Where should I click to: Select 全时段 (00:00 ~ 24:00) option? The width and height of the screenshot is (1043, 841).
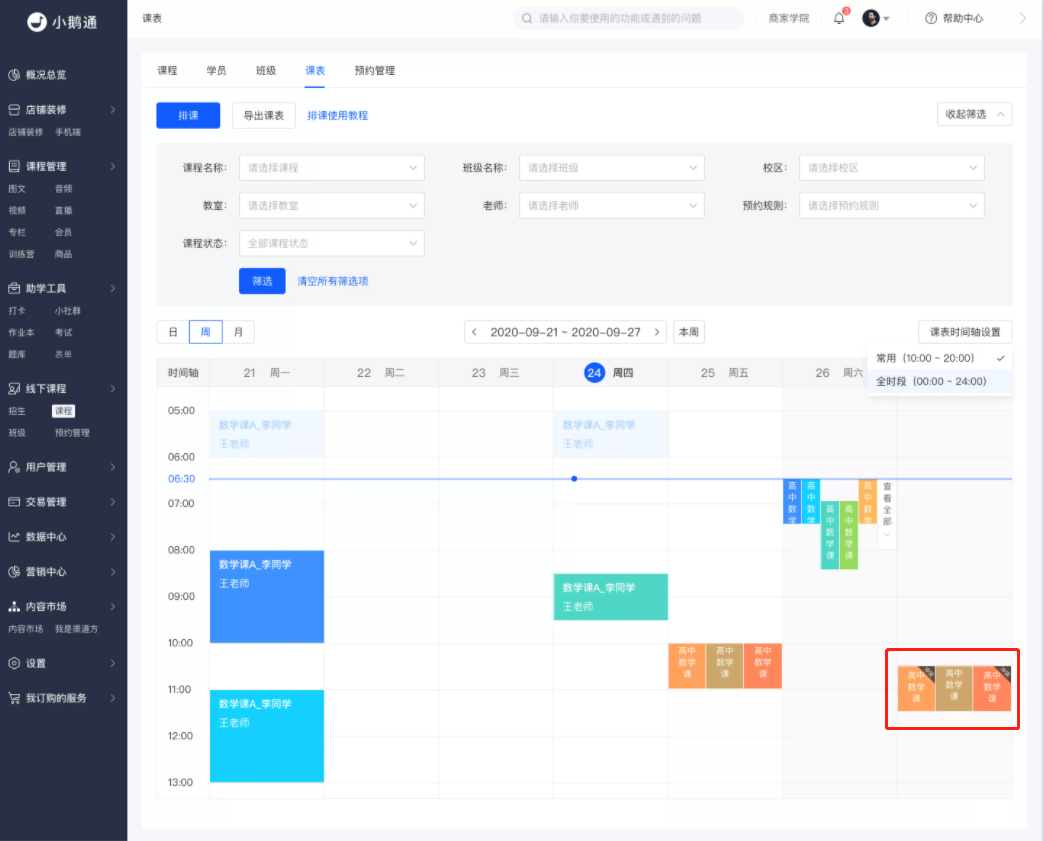(x=939, y=381)
